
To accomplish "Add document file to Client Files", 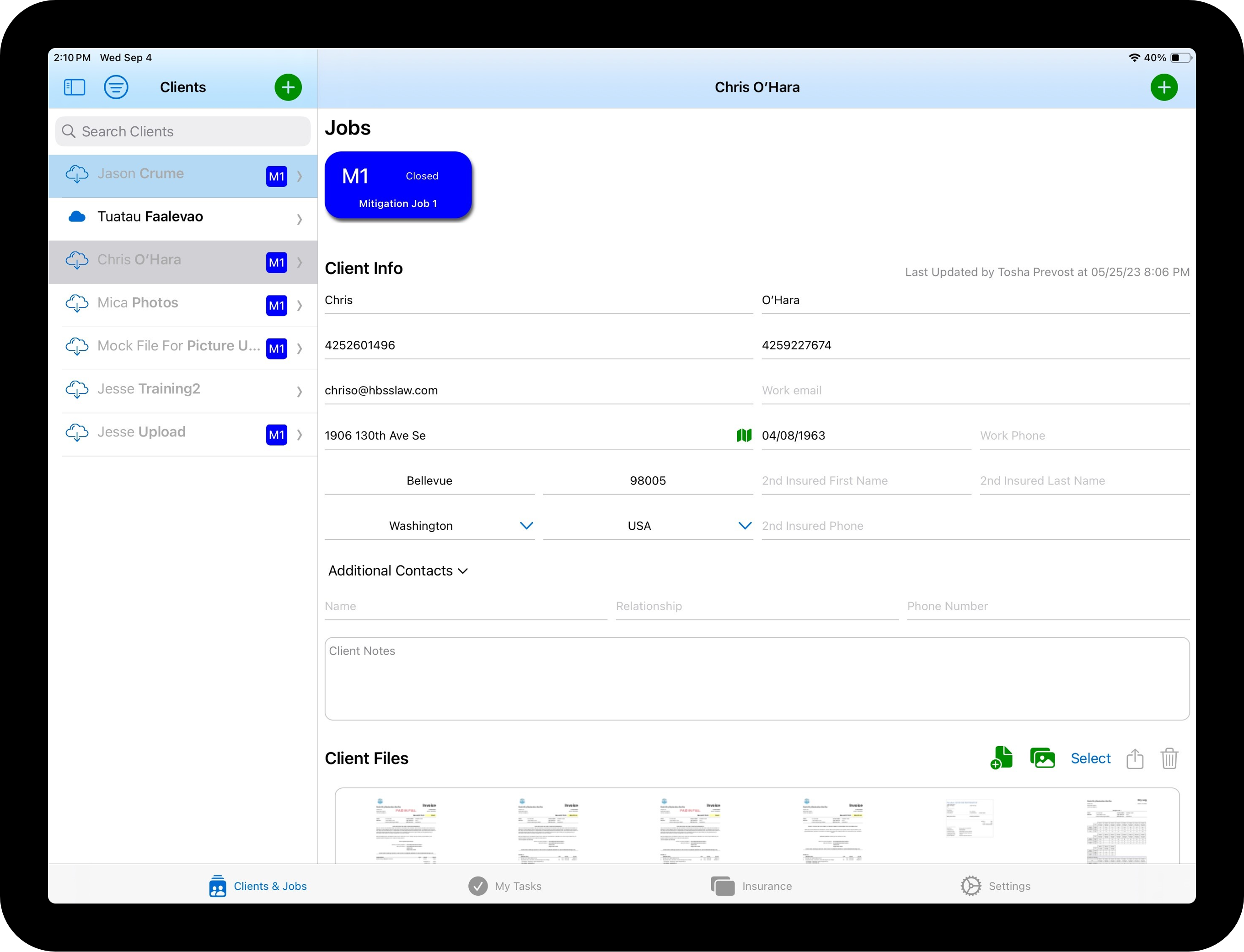I will [x=1001, y=758].
